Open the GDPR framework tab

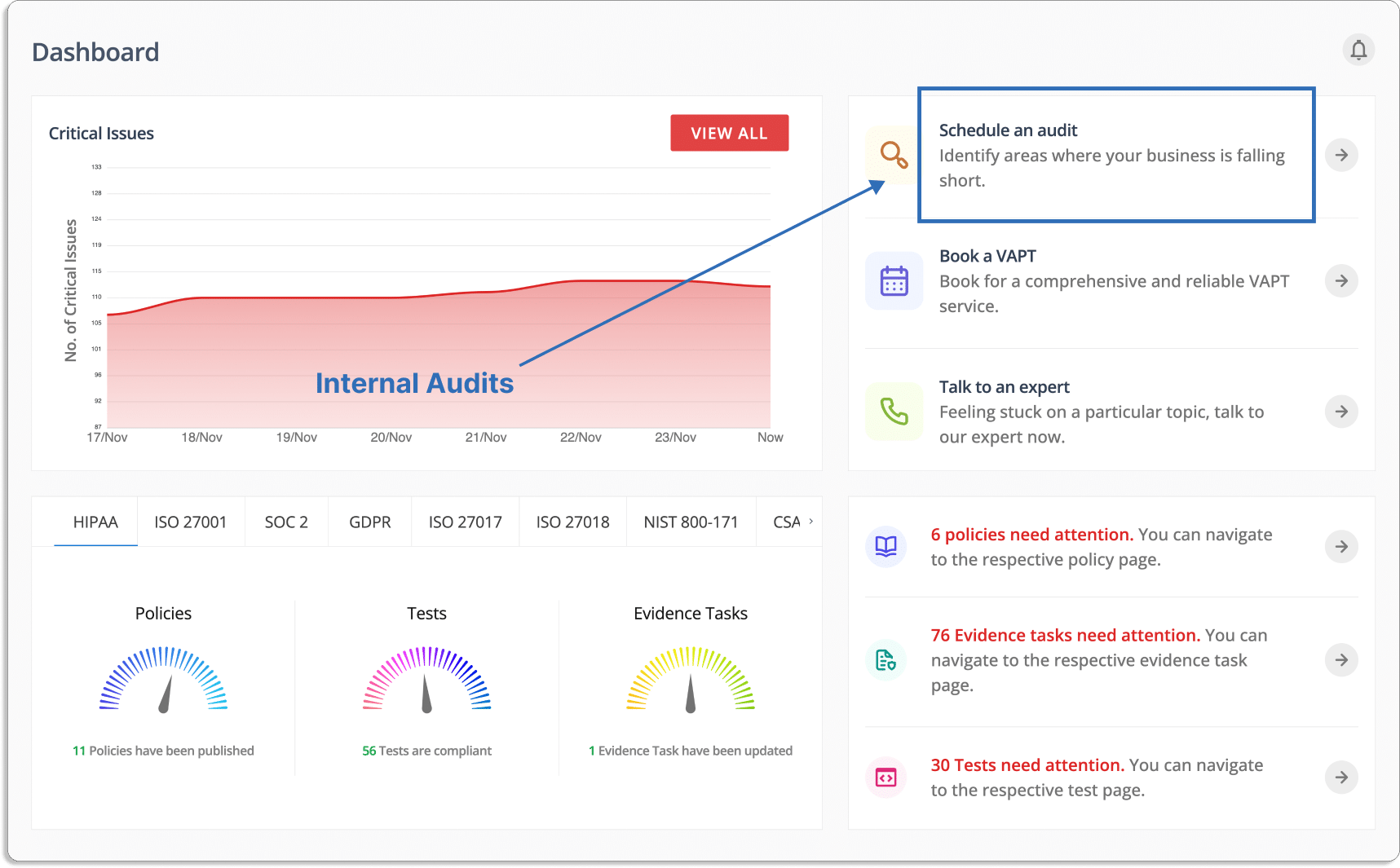coord(370,522)
